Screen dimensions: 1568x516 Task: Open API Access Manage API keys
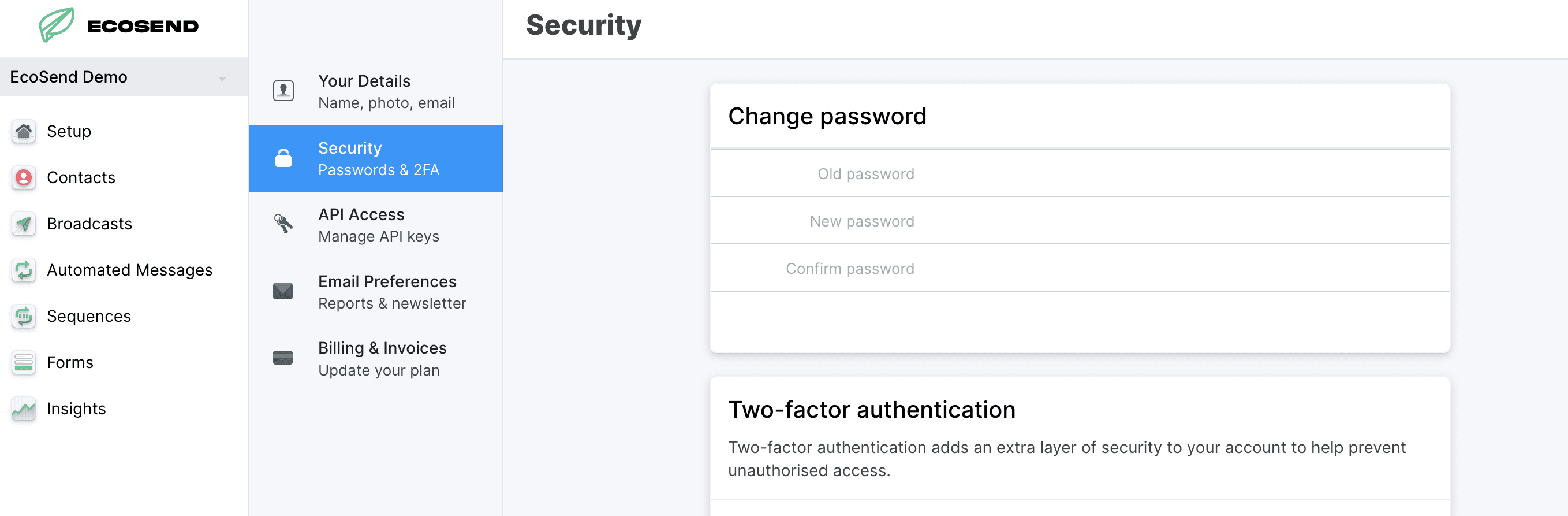[376, 225]
